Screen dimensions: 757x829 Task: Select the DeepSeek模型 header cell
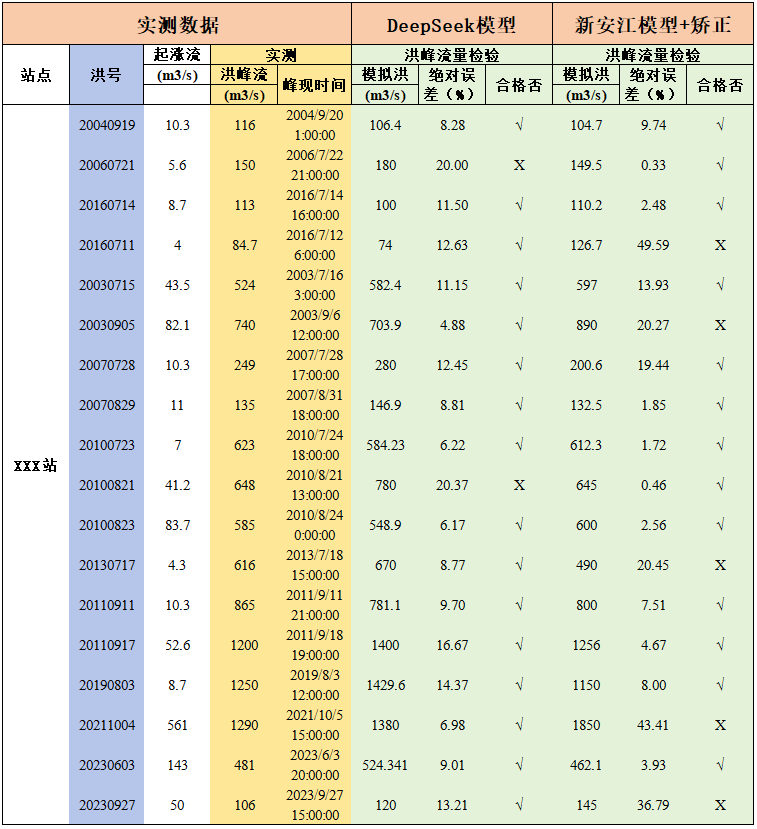452,24
